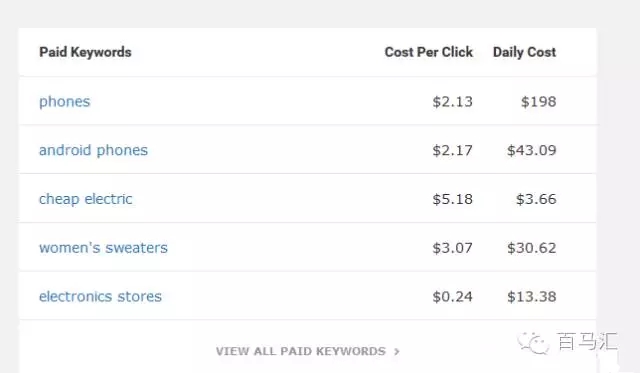Select the $5.18 cost per click value
This screenshot has height=373, width=640.
453,199
